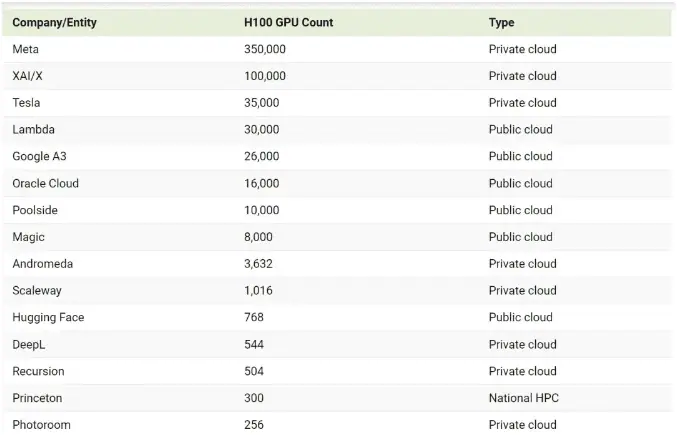Select the Scaleway company cell
This screenshot has width=677, height=435.
[37, 290]
